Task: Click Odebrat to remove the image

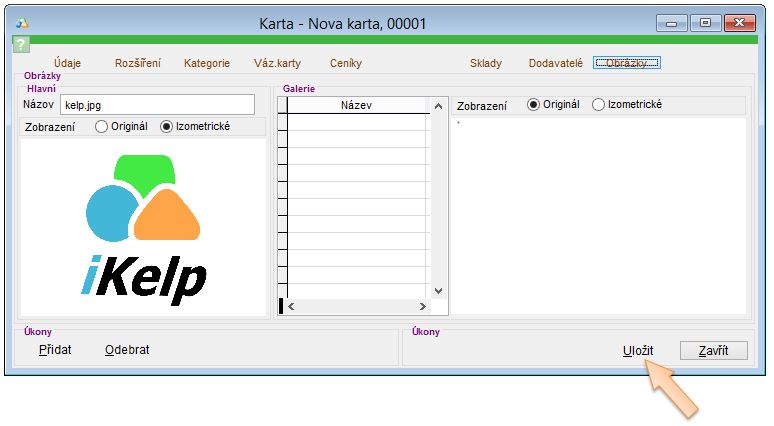Action: tap(127, 350)
